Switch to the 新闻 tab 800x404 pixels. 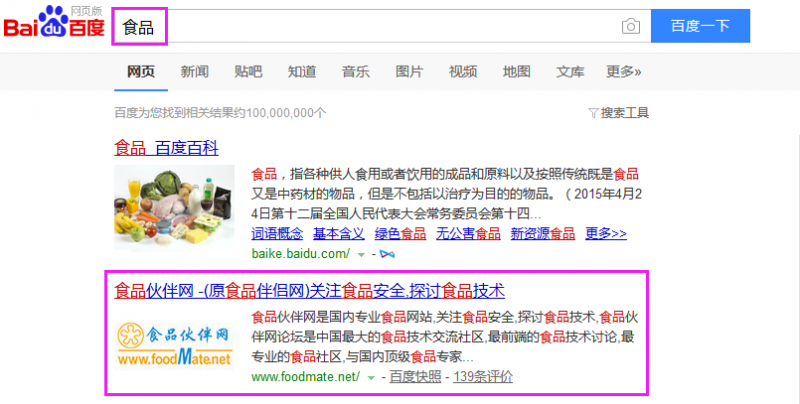[x=195, y=71]
